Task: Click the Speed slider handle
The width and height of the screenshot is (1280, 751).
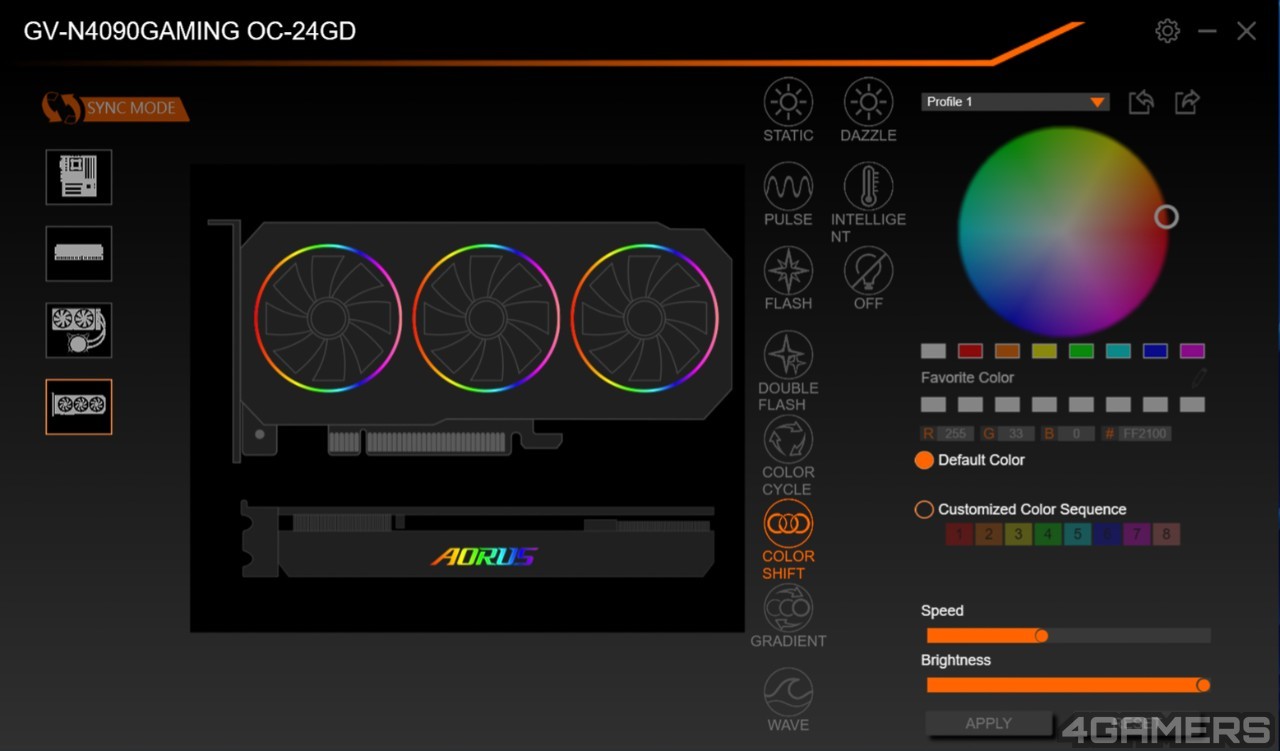Action: coord(1041,636)
